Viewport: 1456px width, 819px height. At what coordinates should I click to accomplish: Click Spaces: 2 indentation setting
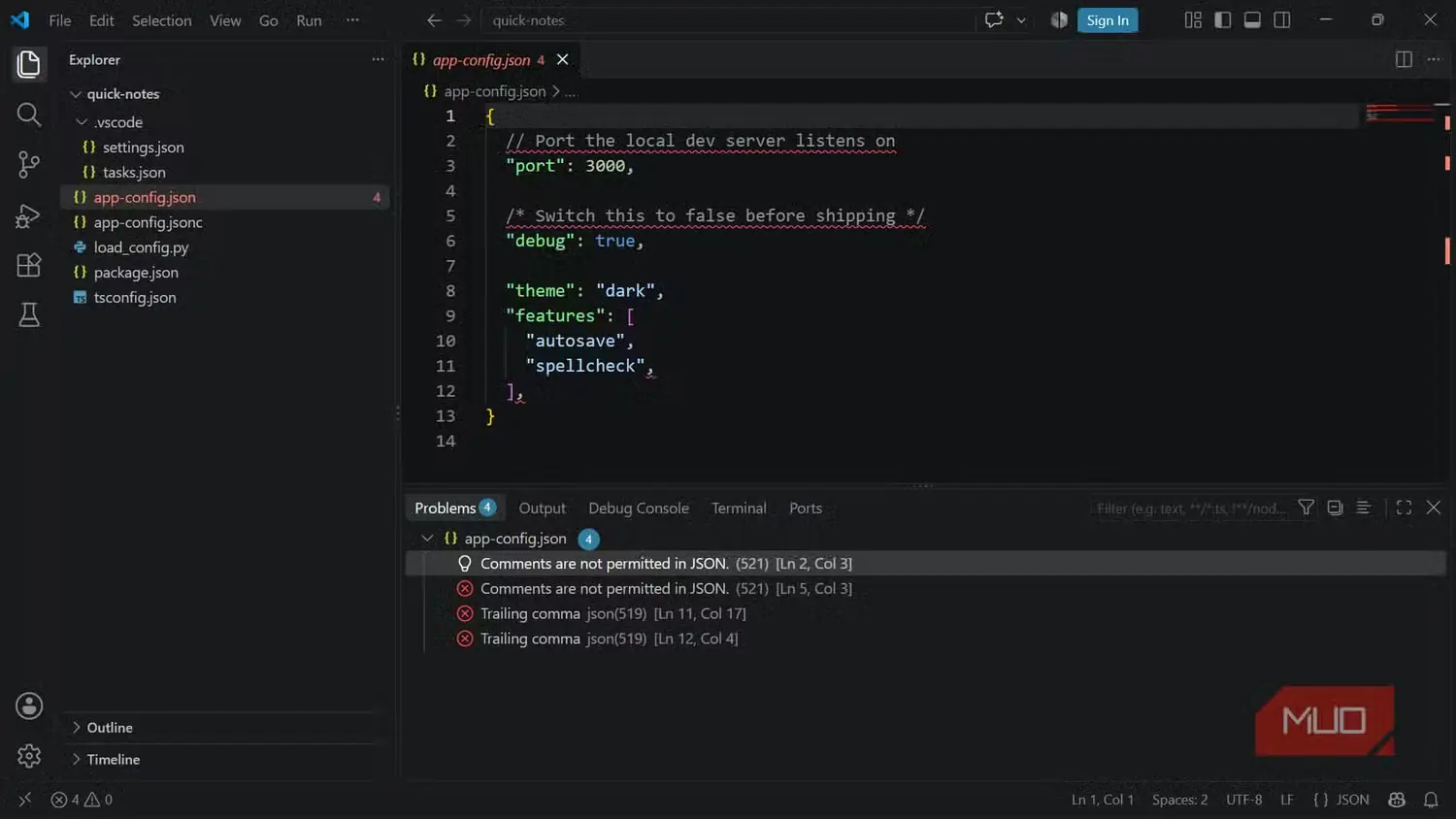(x=1180, y=800)
